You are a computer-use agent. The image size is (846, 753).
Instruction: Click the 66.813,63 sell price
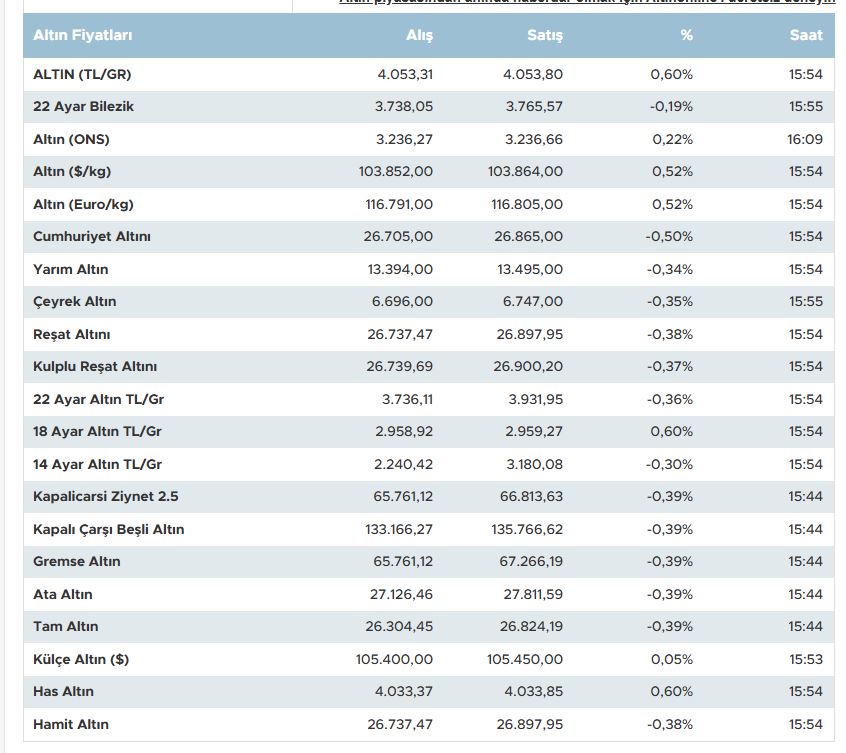coord(531,497)
